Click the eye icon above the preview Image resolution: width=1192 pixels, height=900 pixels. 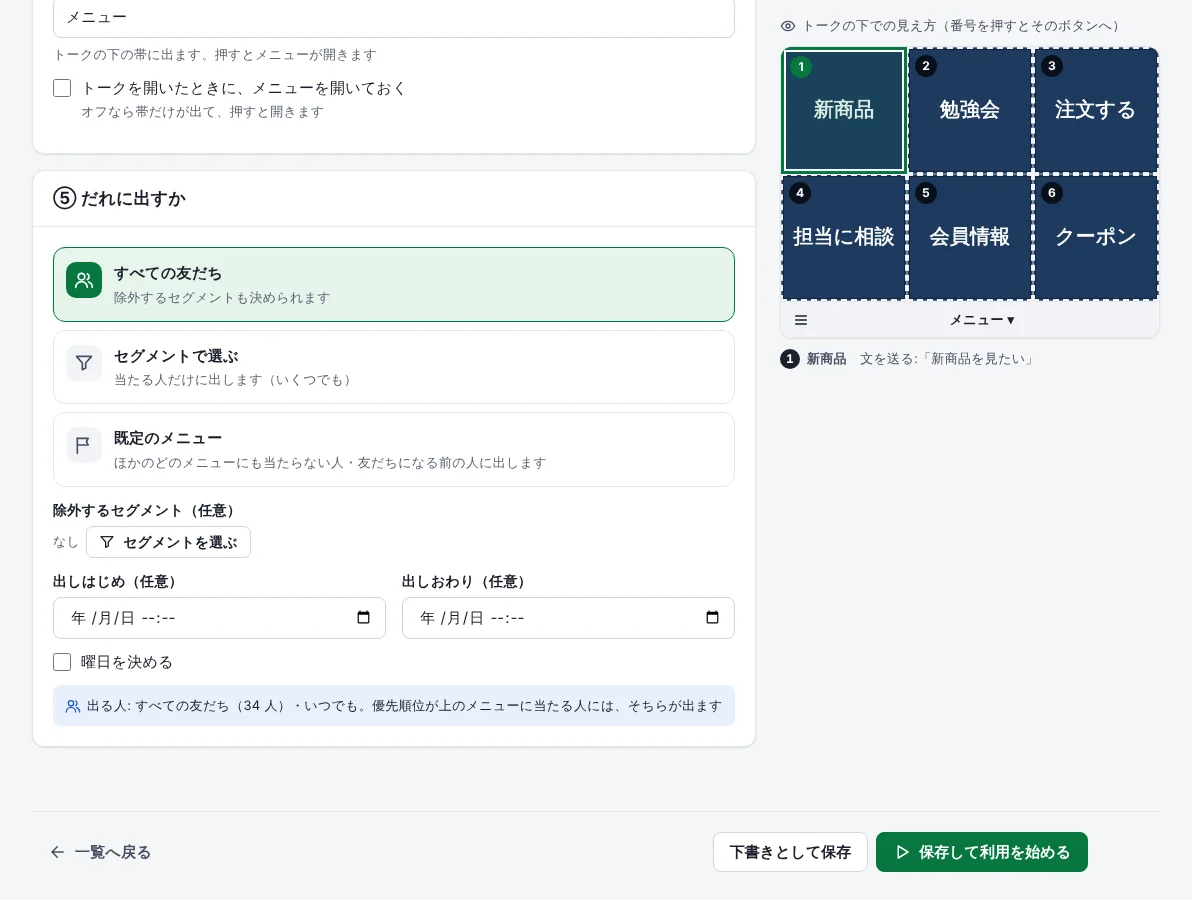click(788, 26)
